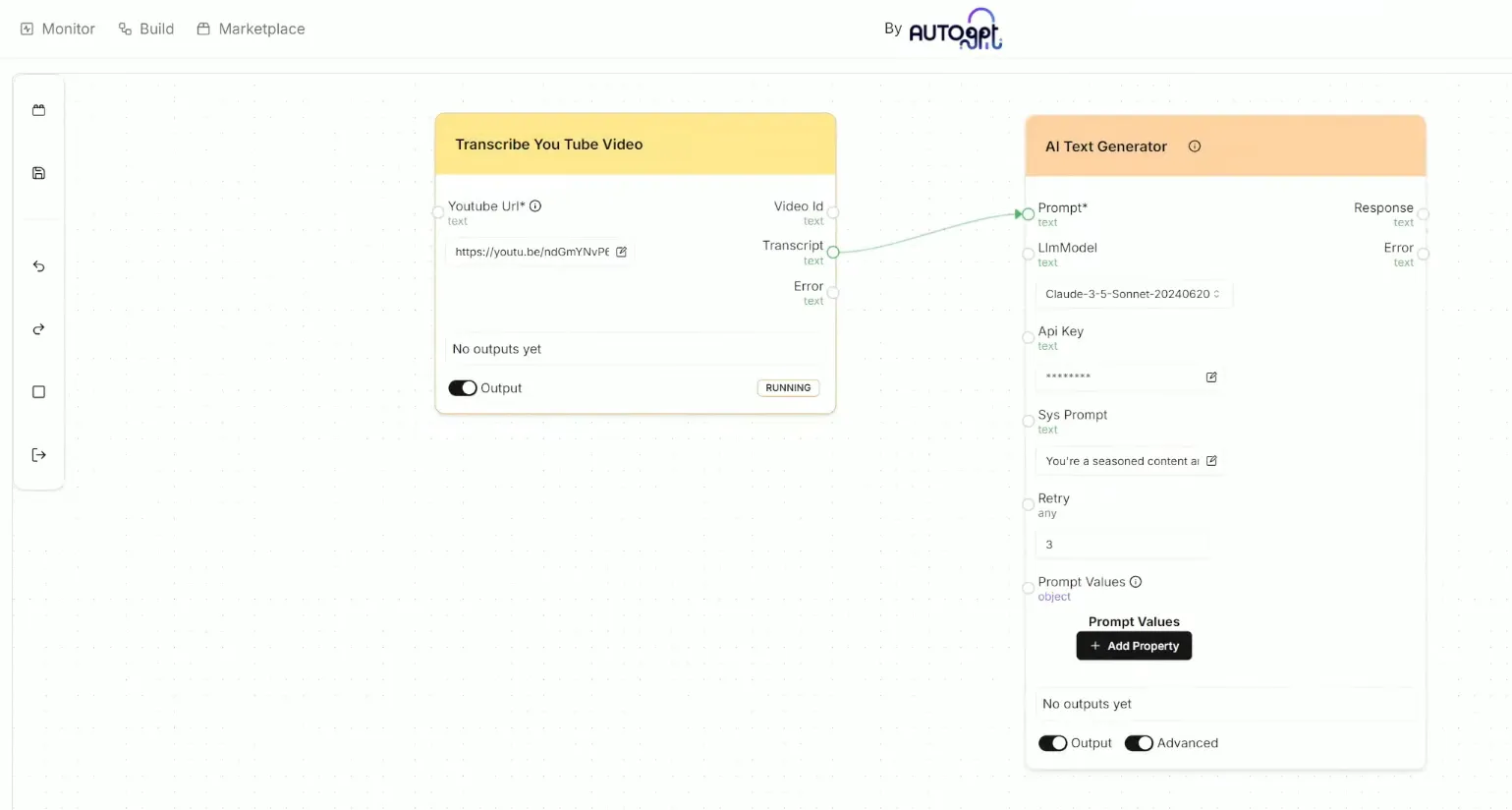Click the AutoGPT logo
Viewport: 1512px width, 810px height.
click(x=955, y=29)
